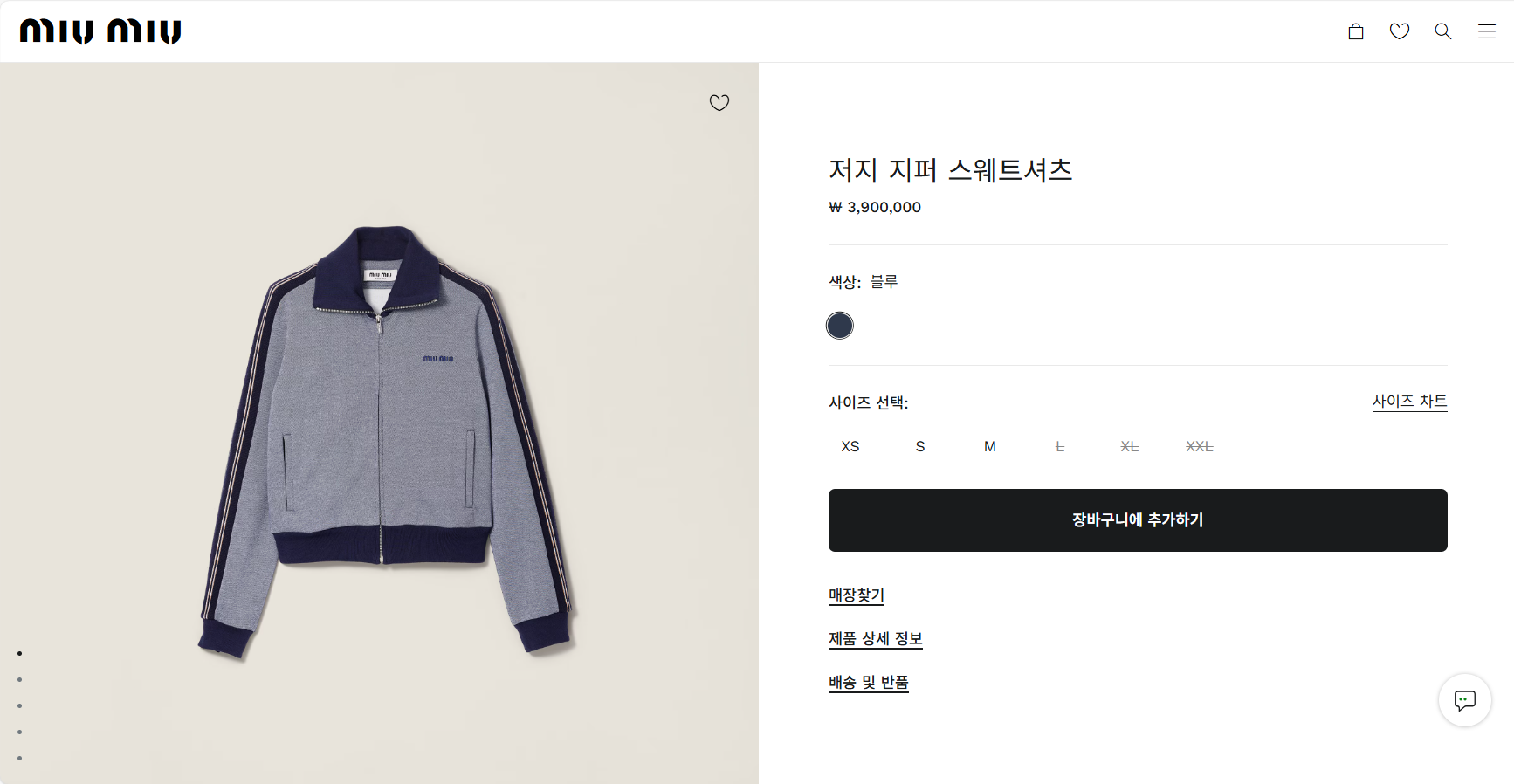Add jacket to wishlist via image heart
Image resolution: width=1514 pixels, height=784 pixels.
[719, 103]
